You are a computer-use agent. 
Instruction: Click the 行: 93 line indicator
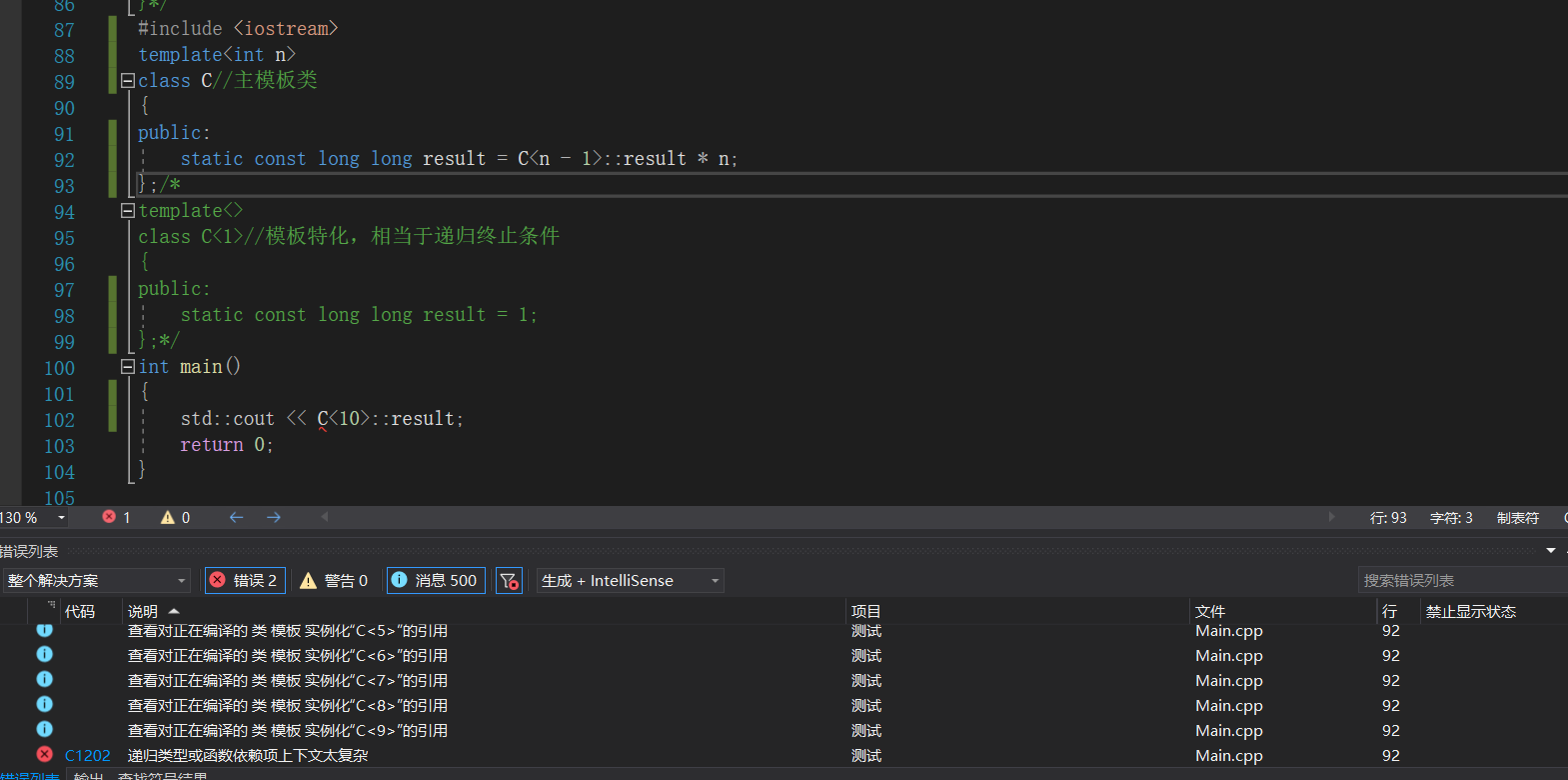1388,518
